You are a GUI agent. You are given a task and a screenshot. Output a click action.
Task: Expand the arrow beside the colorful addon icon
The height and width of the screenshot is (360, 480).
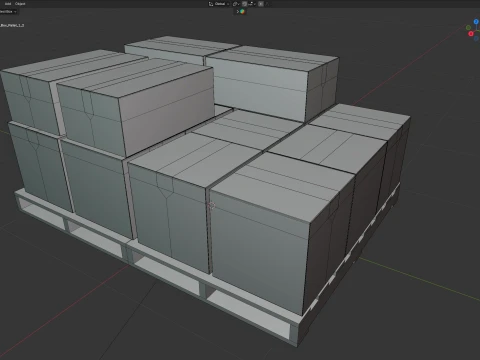(x=238, y=11)
